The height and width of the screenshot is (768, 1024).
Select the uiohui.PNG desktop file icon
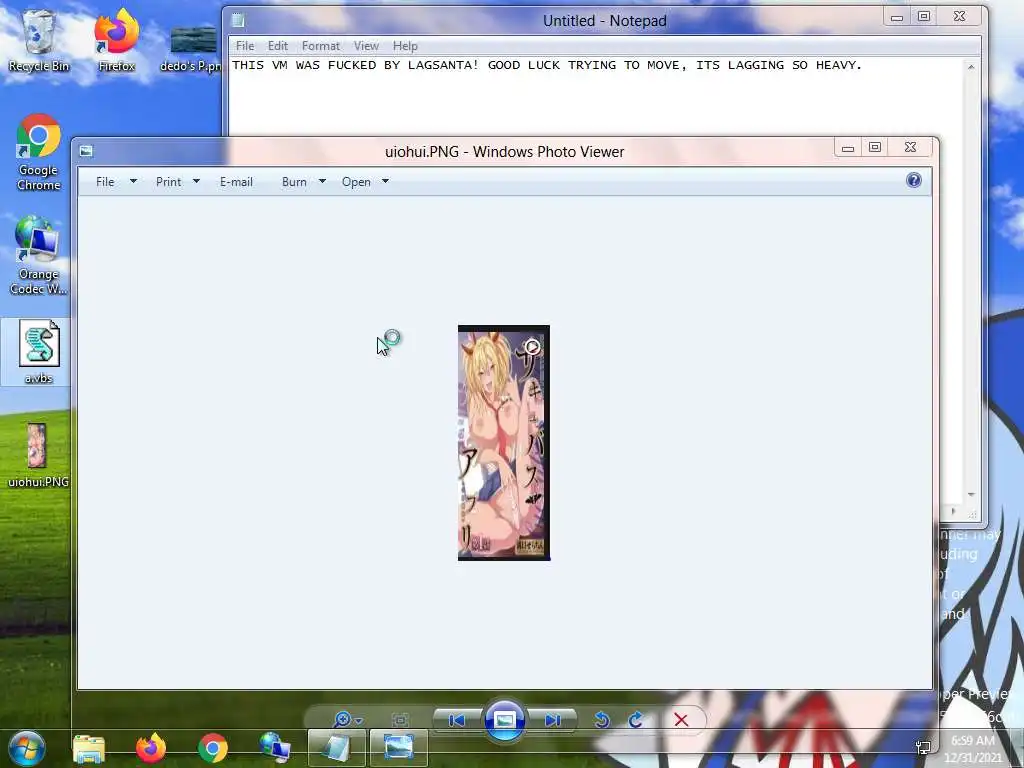point(39,455)
